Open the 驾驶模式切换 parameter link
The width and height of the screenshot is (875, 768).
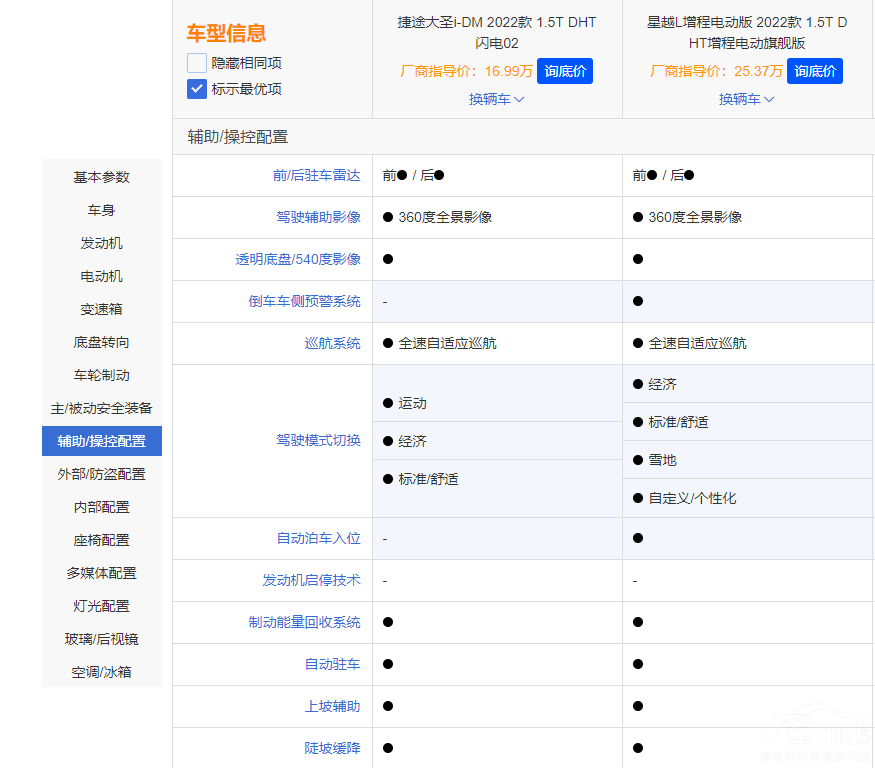(318, 440)
